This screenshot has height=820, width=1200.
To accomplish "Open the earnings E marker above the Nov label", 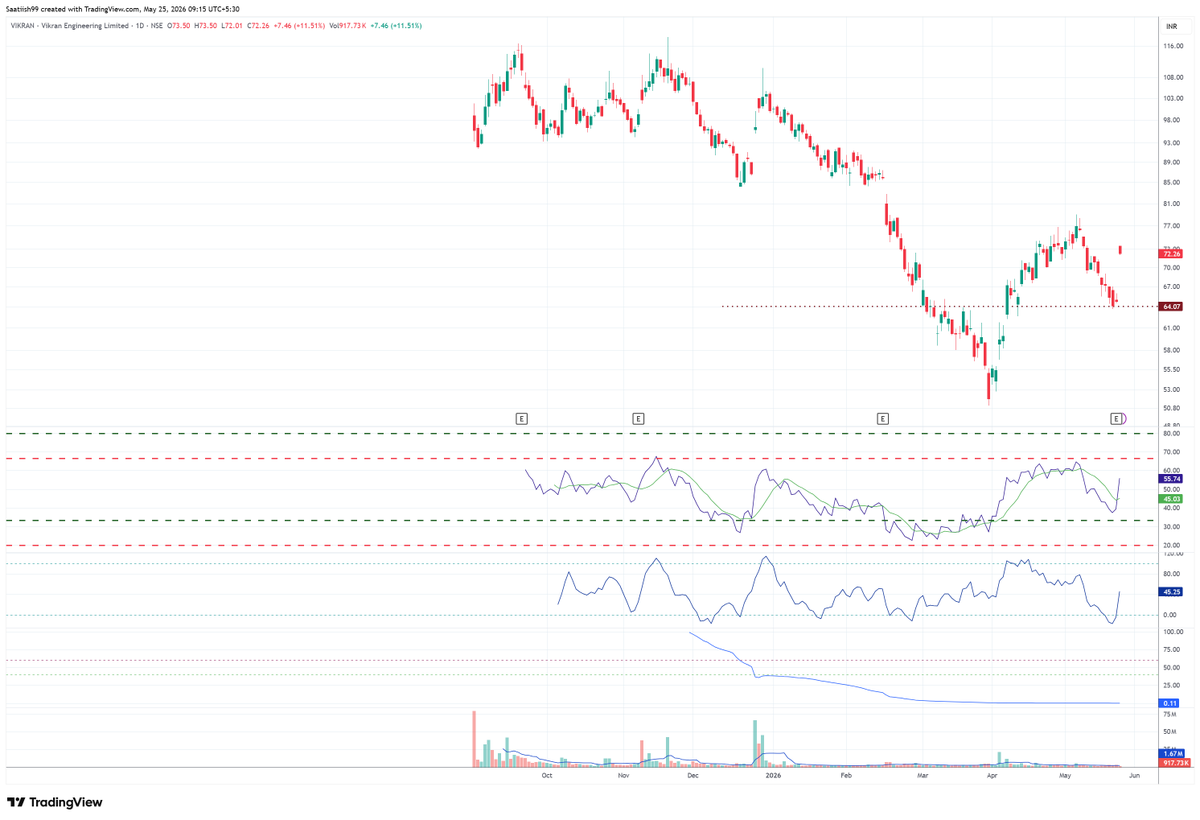I will pos(638,419).
